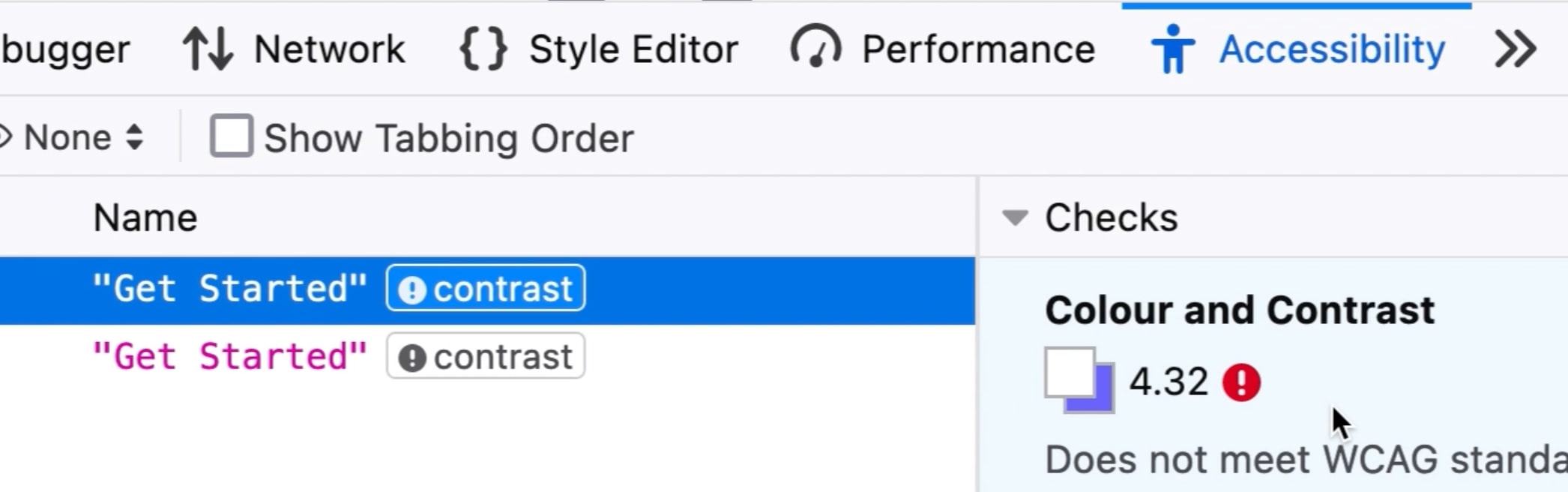
Task: Click the Name column header
Action: point(145,217)
